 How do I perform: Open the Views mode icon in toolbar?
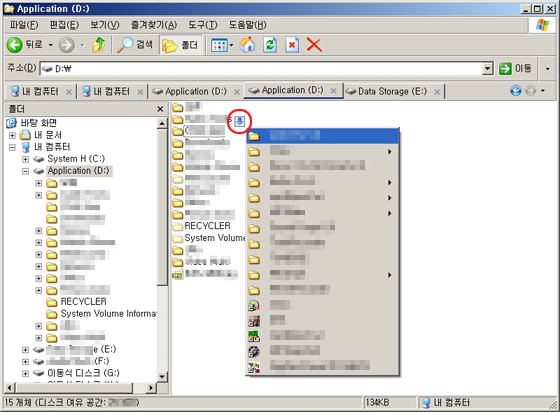219,45
